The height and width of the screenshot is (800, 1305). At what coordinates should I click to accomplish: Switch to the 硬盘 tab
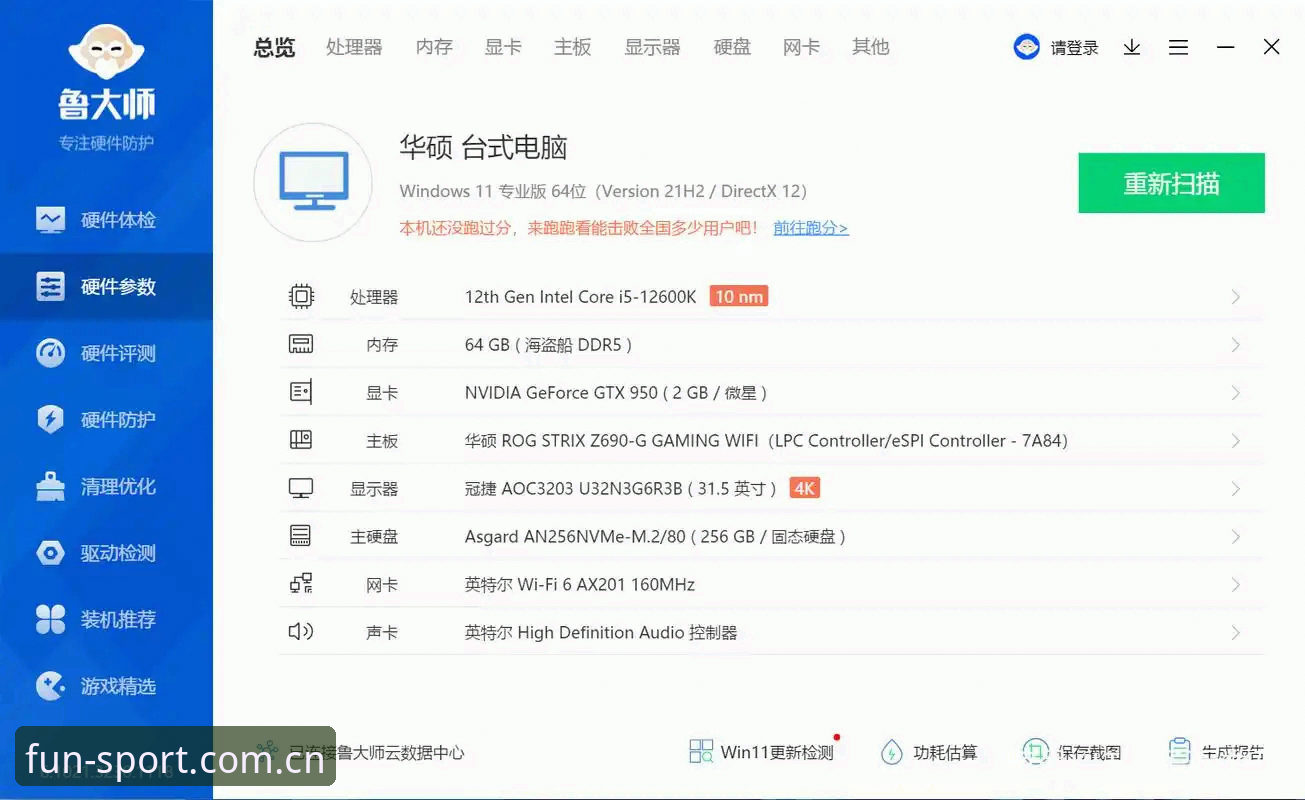732,47
